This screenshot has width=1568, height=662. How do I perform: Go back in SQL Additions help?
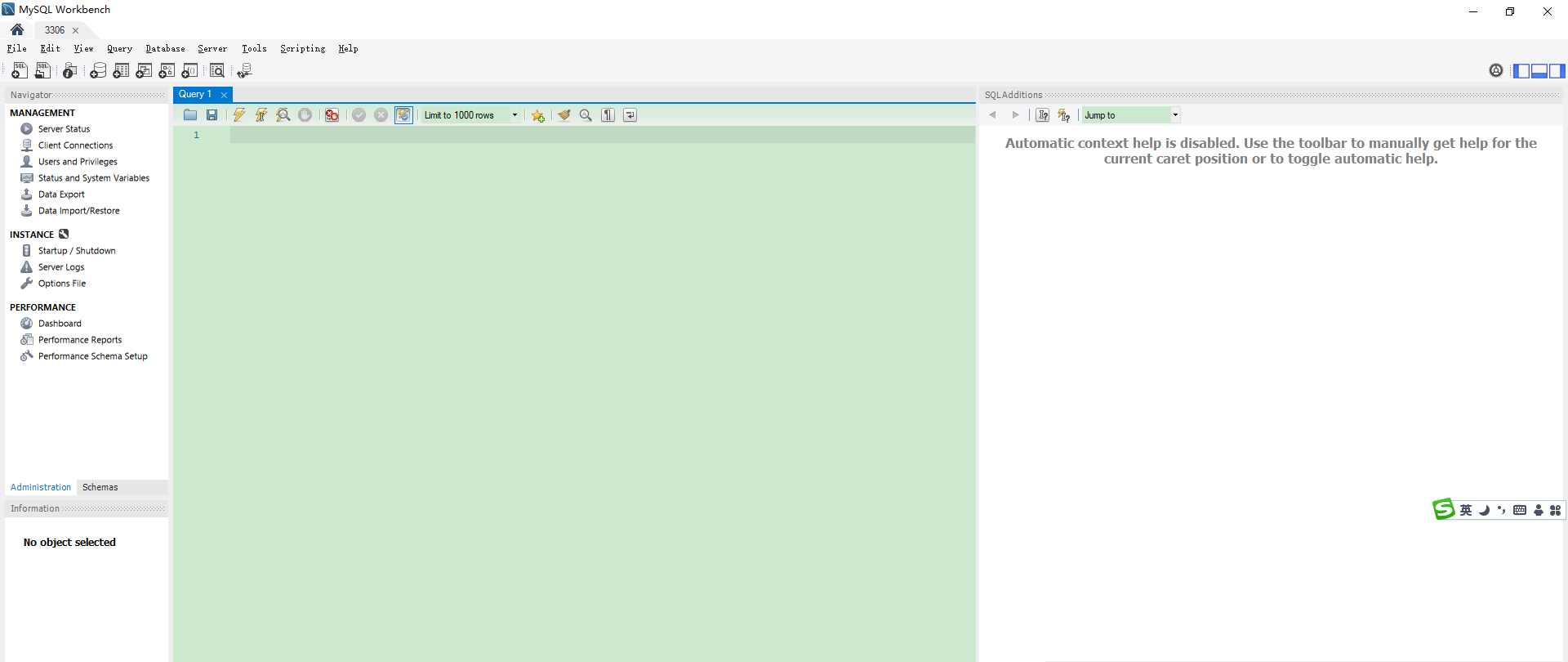click(993, 115)
